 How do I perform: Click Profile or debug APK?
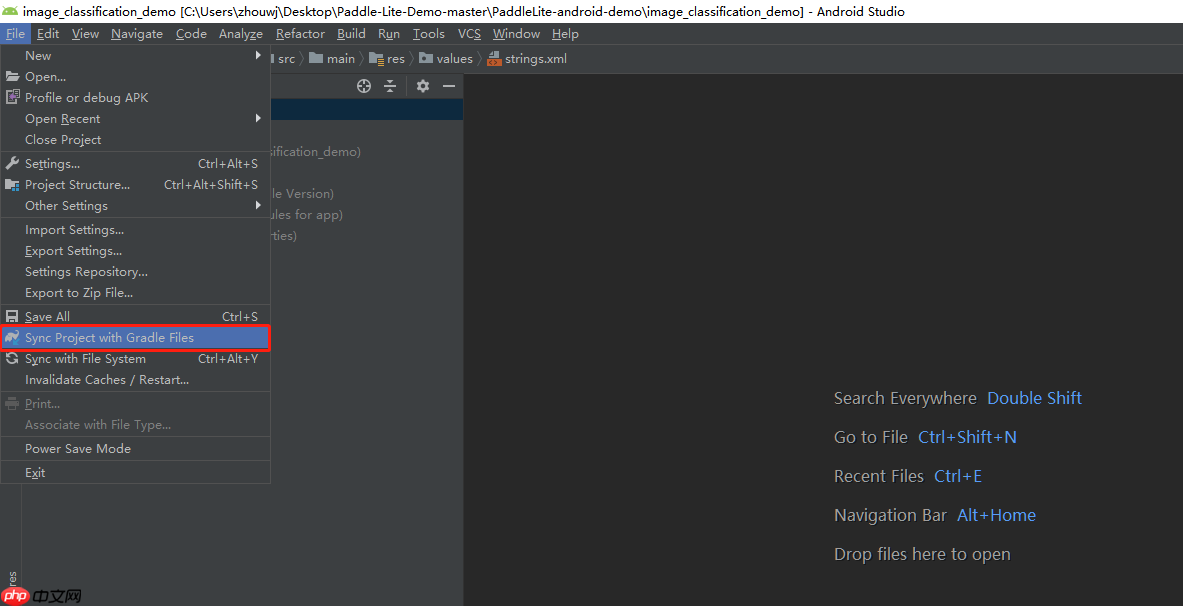[86, 98]
